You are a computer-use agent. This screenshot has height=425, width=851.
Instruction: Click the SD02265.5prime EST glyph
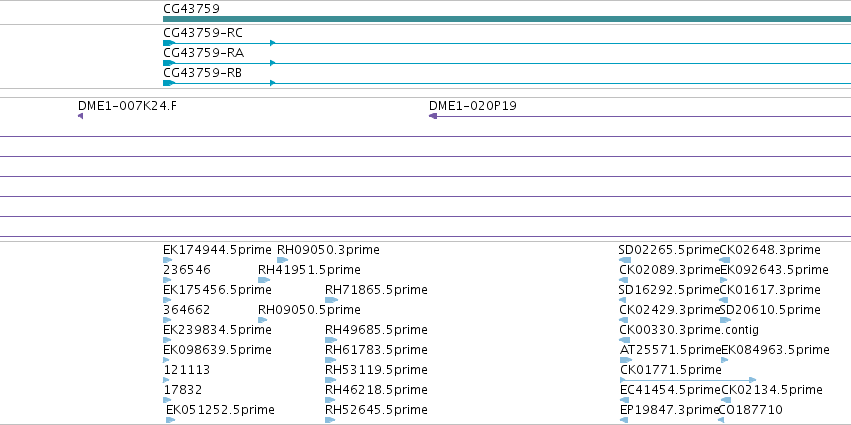(625, 260)
